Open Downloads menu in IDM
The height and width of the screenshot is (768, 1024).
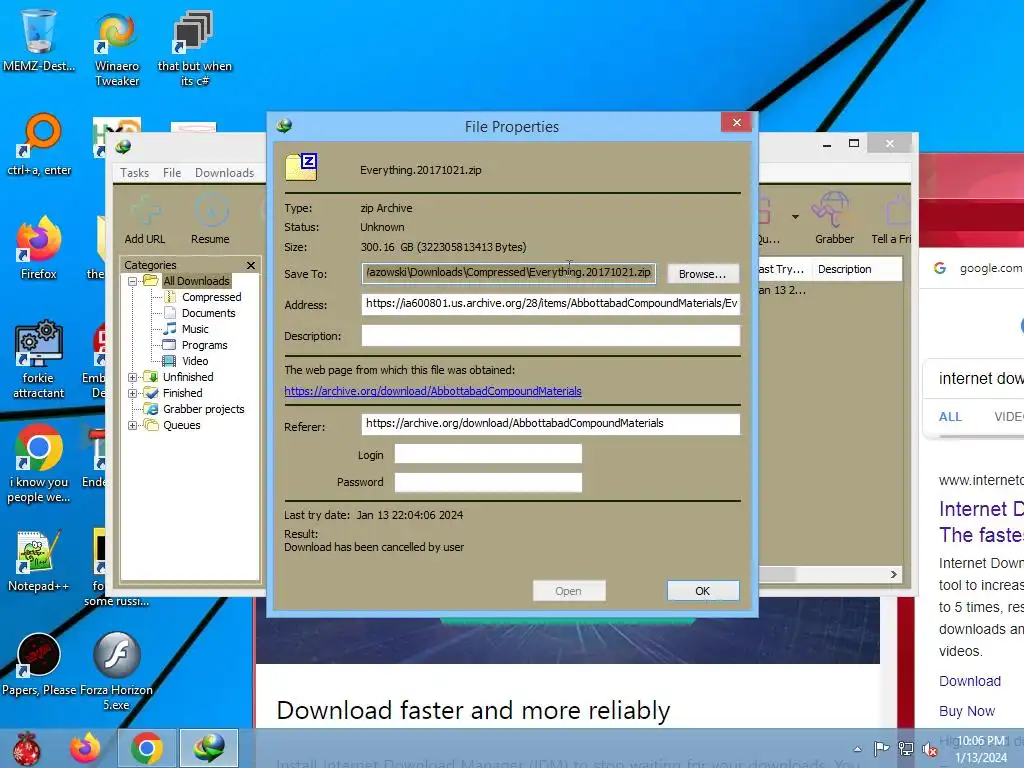tap(224, 172)
